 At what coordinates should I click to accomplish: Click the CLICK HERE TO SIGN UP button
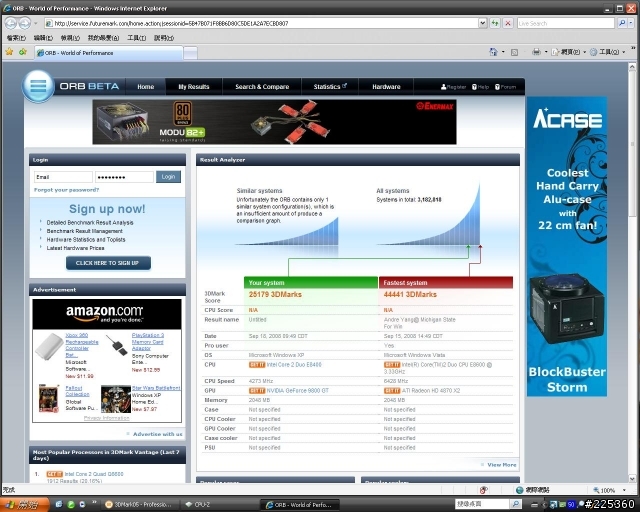(x=108, y=263)
